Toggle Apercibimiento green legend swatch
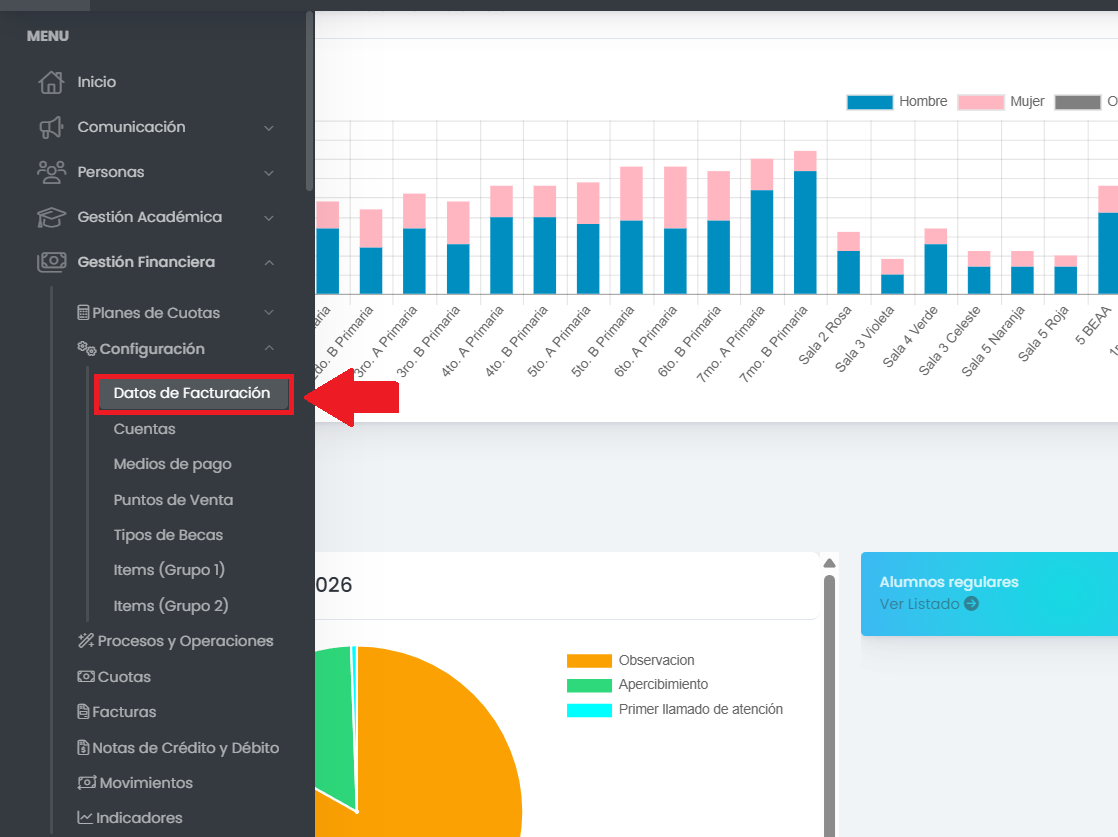 tap(589, 685)
